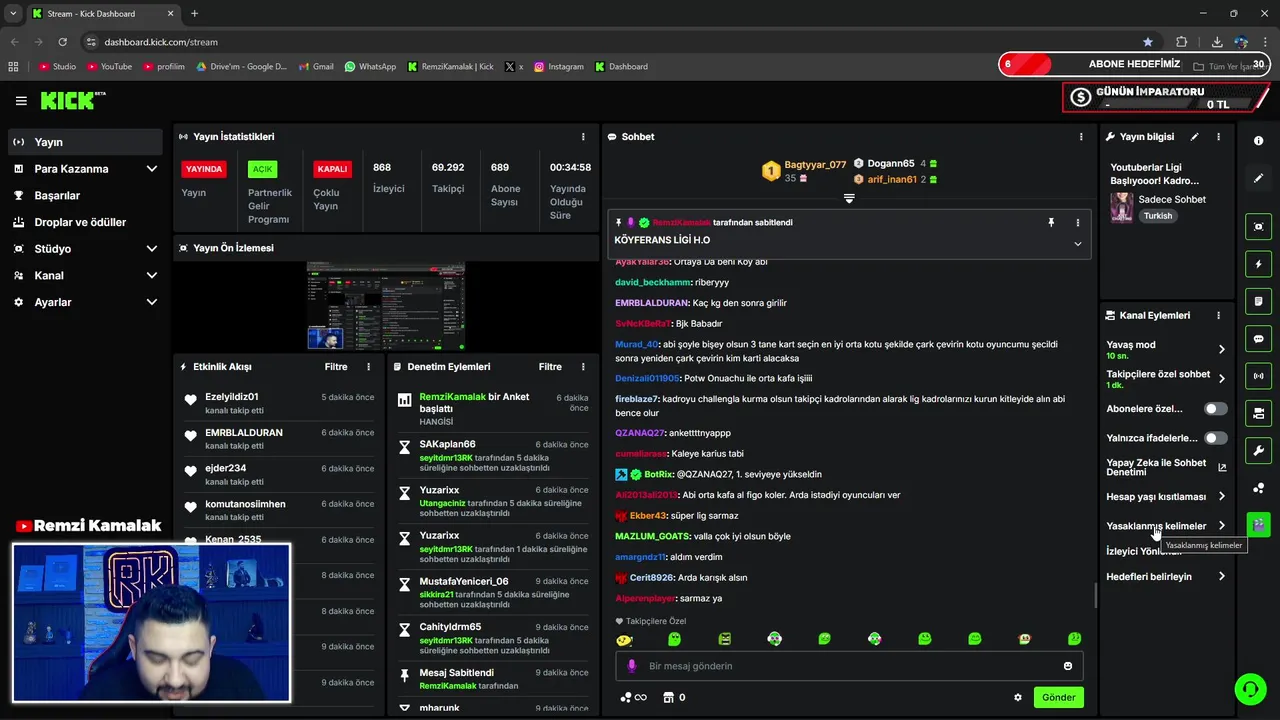This screenshot has width=1280, height=720.
Task: Open Kanal Eylemleri three-dot menu
Action: click(1218, 315)
